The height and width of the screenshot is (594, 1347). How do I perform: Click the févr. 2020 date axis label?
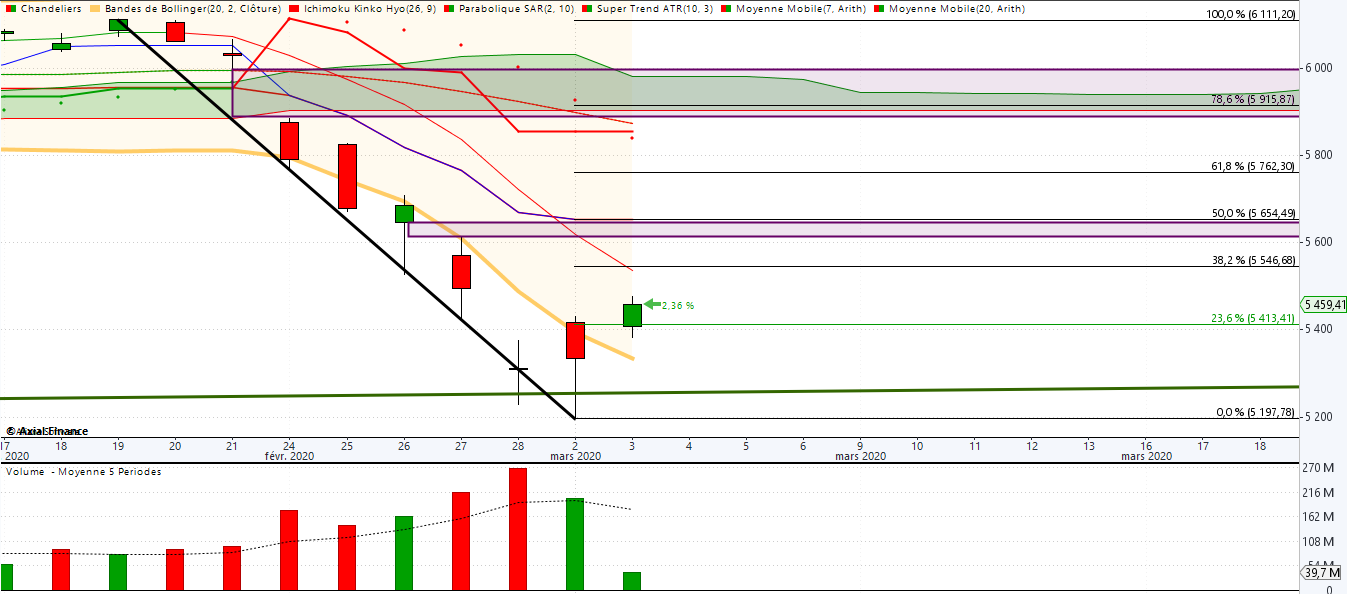290,456
